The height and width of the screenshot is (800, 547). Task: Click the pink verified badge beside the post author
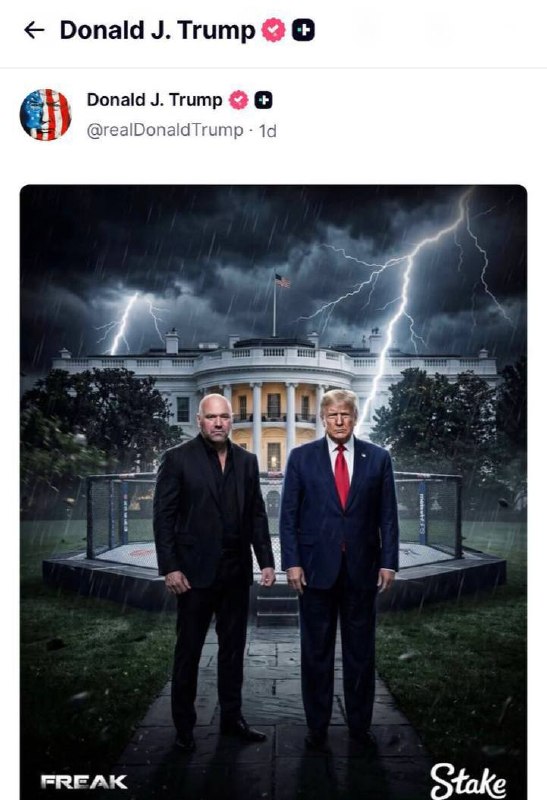point(238,100)
